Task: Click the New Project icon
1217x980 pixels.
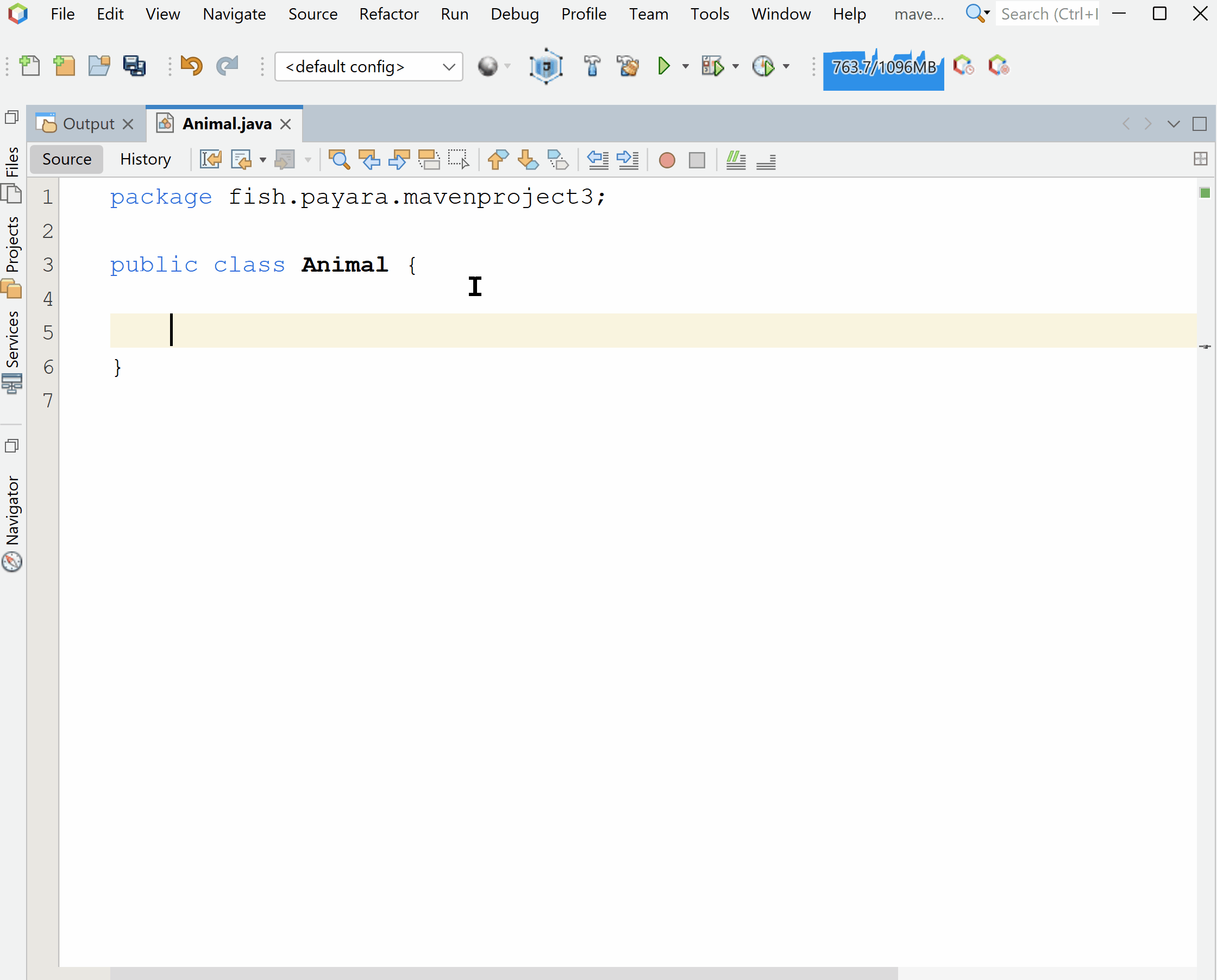Action: click(x=64, y=66)
